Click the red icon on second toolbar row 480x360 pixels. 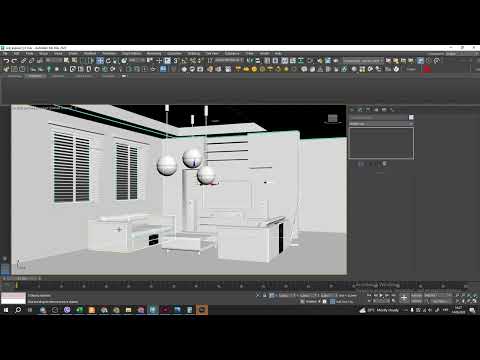(x=427, y=69)
